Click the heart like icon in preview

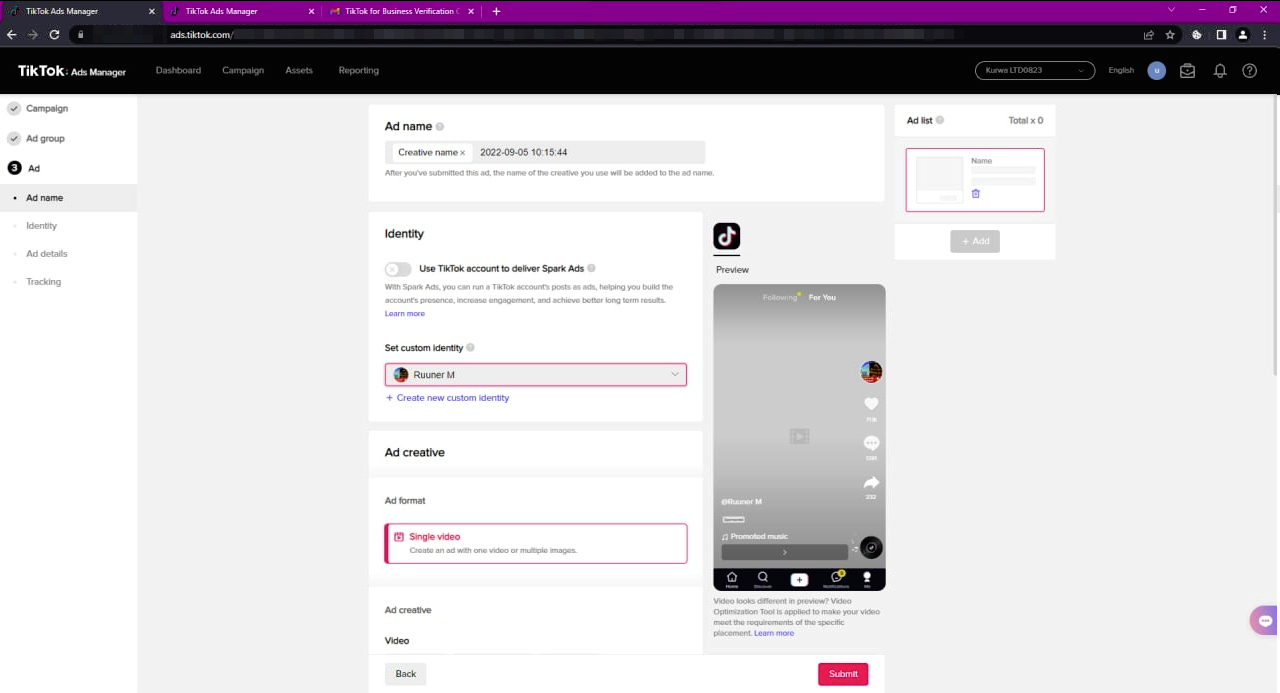click(x=871, y=404)
